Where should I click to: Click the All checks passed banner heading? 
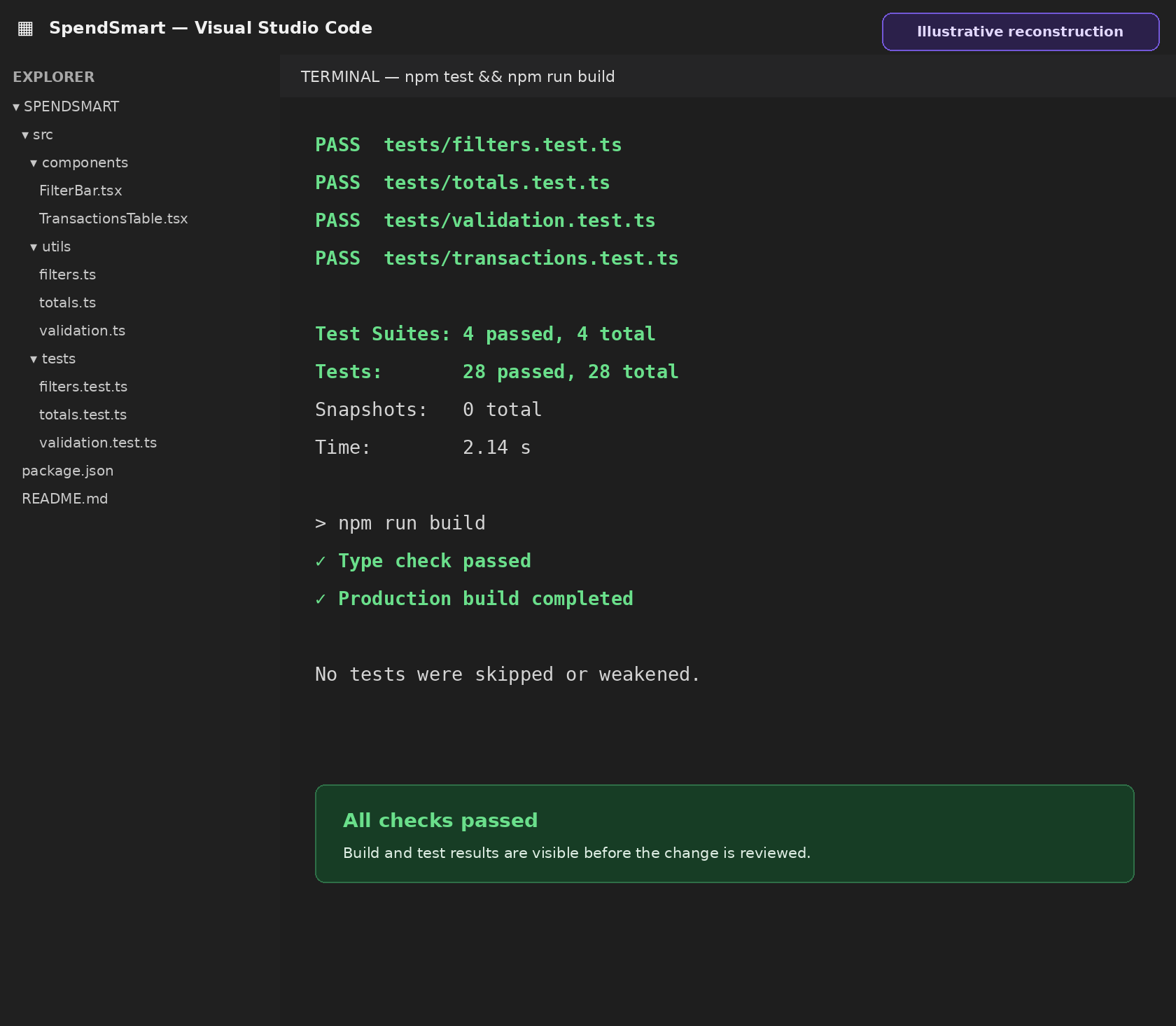pos(440,820)
